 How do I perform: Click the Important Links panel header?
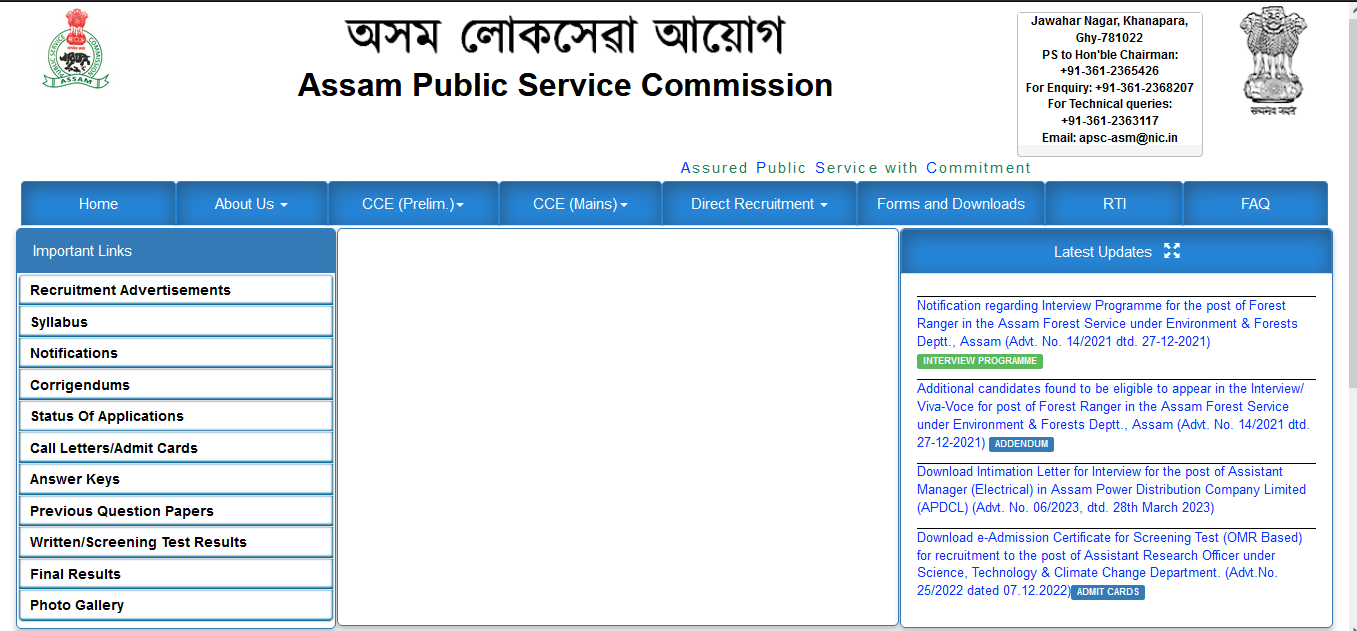(176, 251)
